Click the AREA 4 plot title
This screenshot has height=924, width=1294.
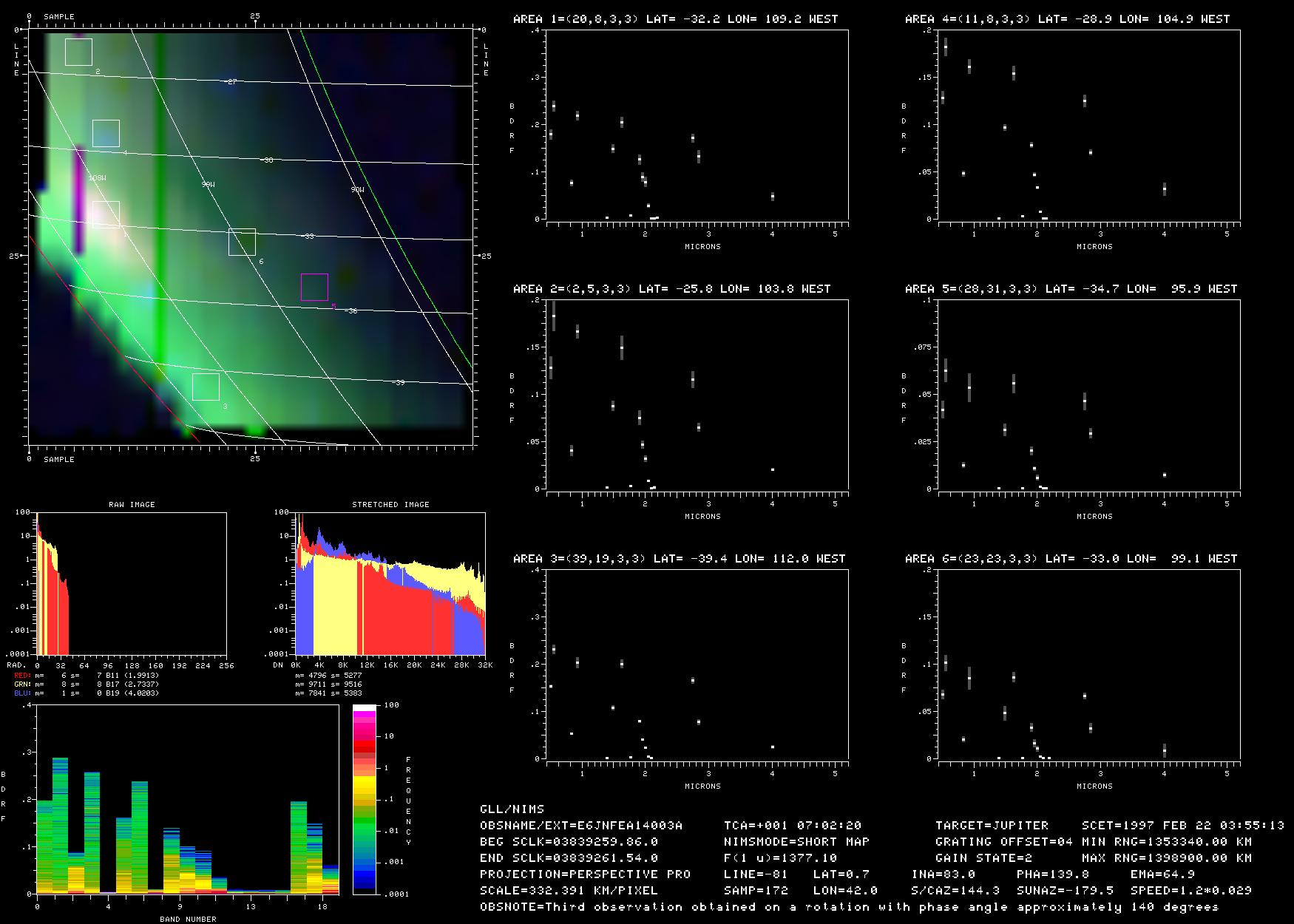coord(1067,19)
